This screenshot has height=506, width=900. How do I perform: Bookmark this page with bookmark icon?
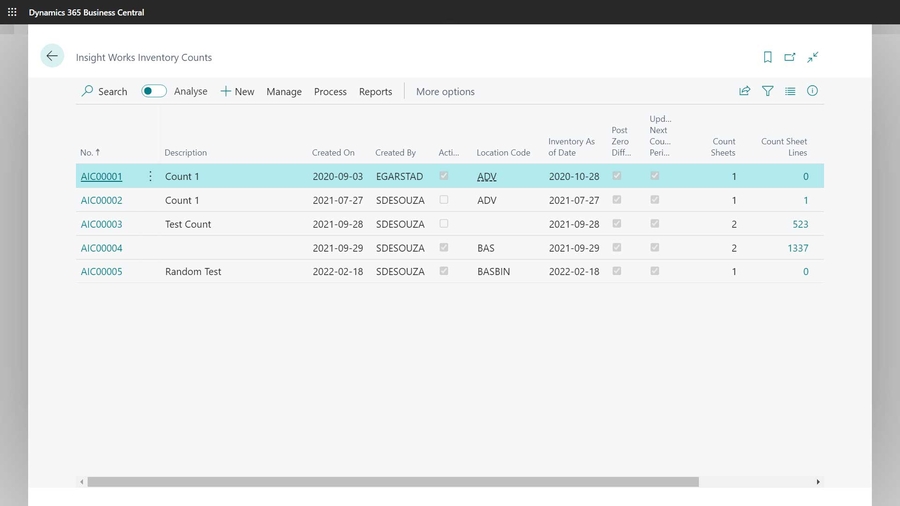click(x=767, y=57)
